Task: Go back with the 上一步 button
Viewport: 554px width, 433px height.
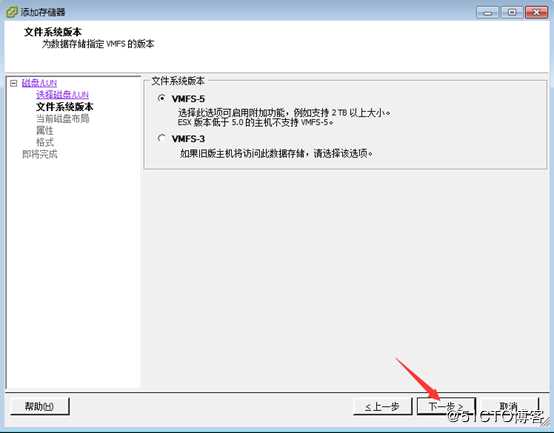Action: 383,407
